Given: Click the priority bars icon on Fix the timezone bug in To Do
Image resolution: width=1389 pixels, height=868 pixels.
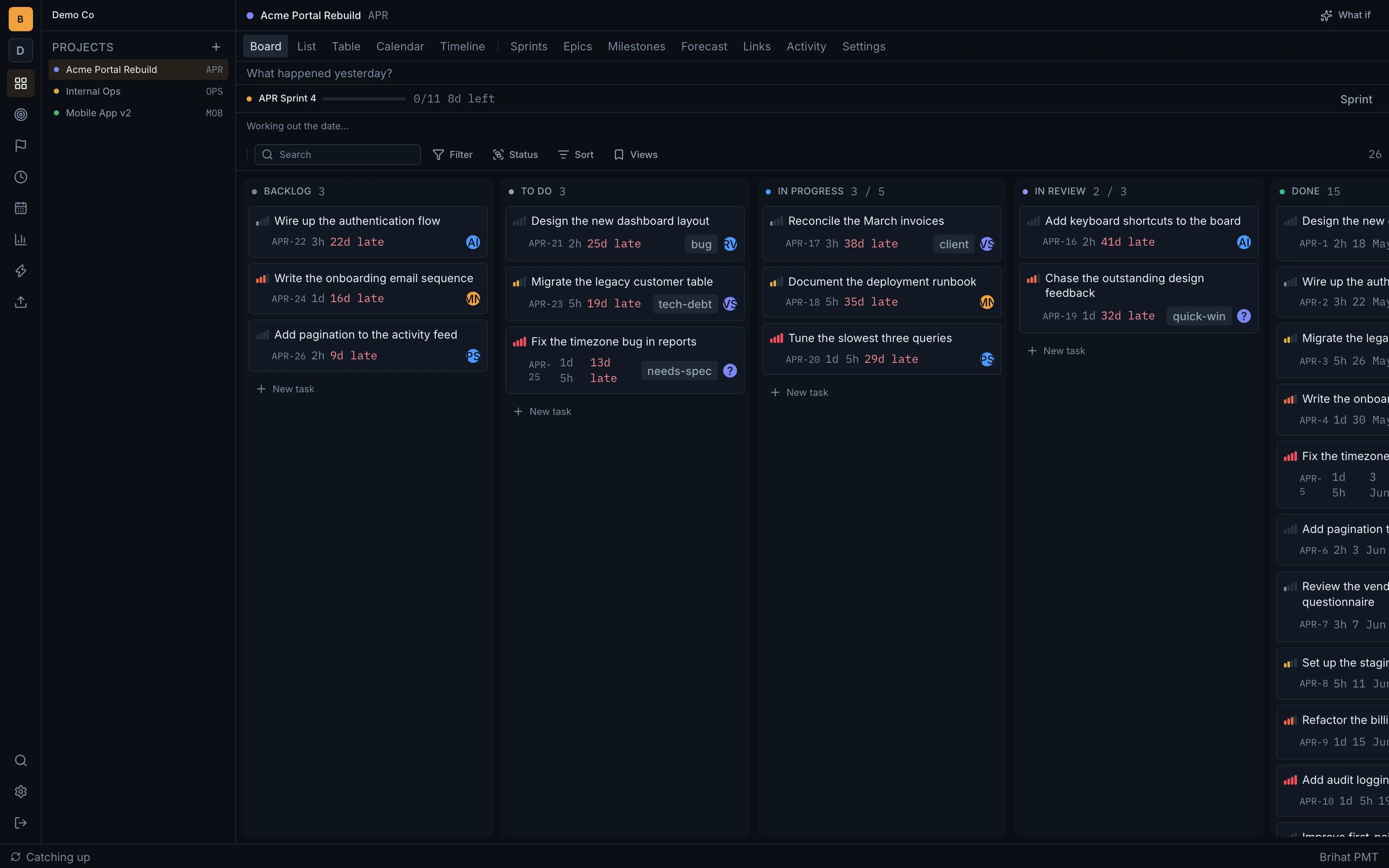Looking at the screenshot, I should click(520, 342).
